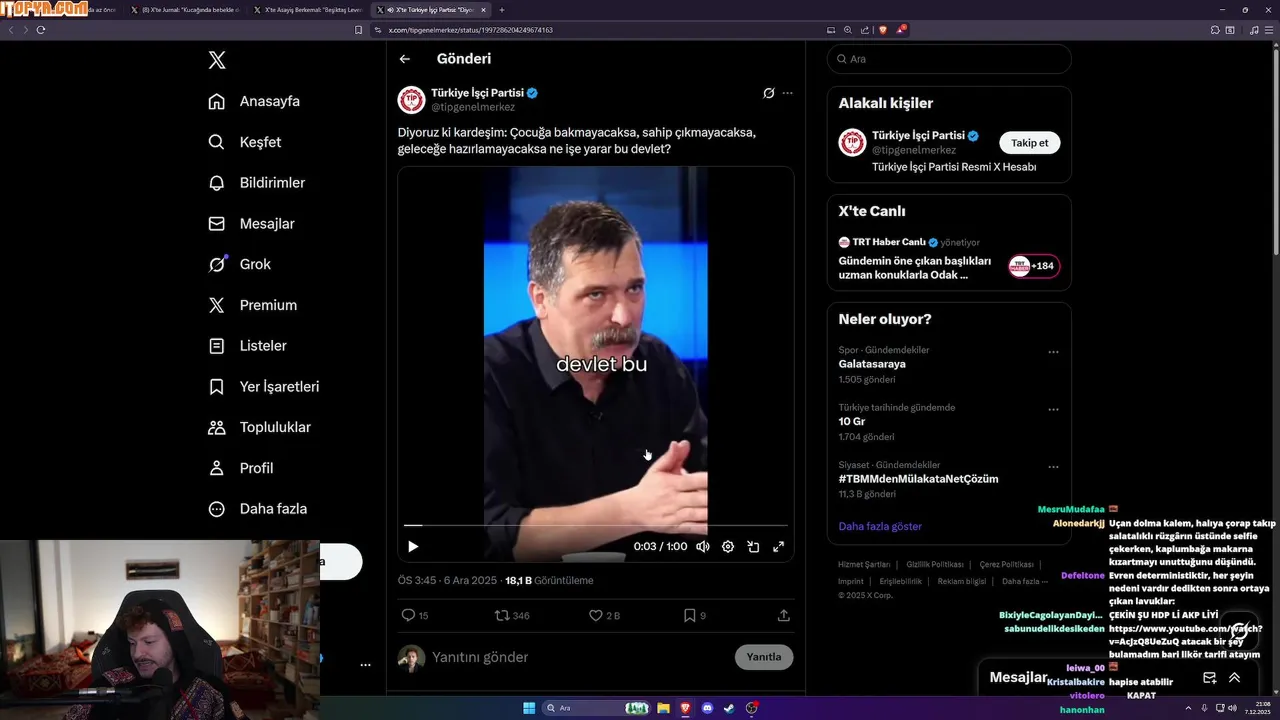The height and width of the screenshot is (720, 1280).
Task: Open Çerez Politikası footer link
Action: [1007, 565]
